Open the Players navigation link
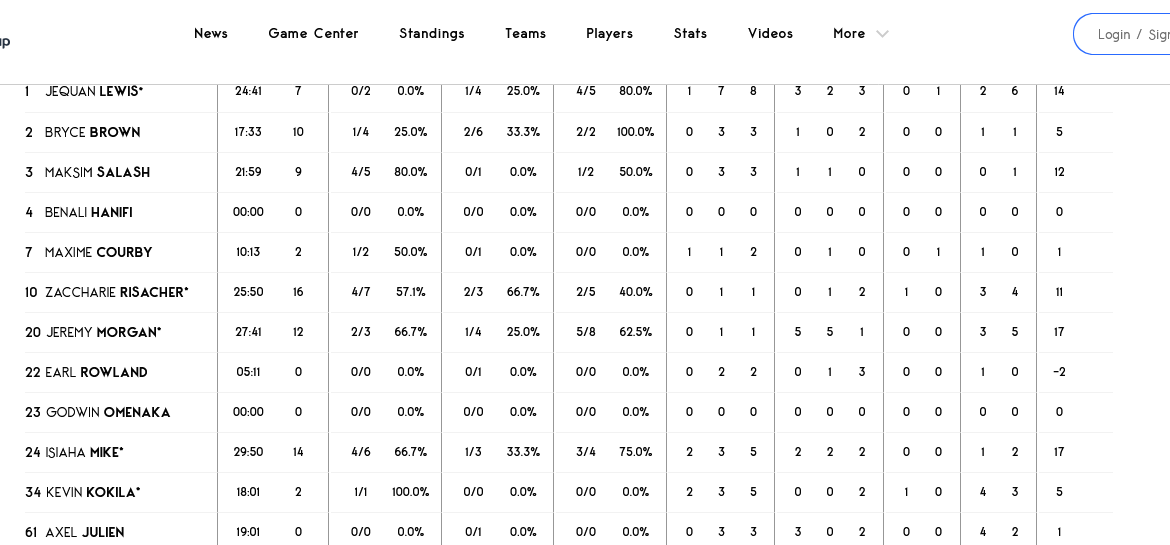Screen dimensions: 1170x545 click(x=609, y=33)
